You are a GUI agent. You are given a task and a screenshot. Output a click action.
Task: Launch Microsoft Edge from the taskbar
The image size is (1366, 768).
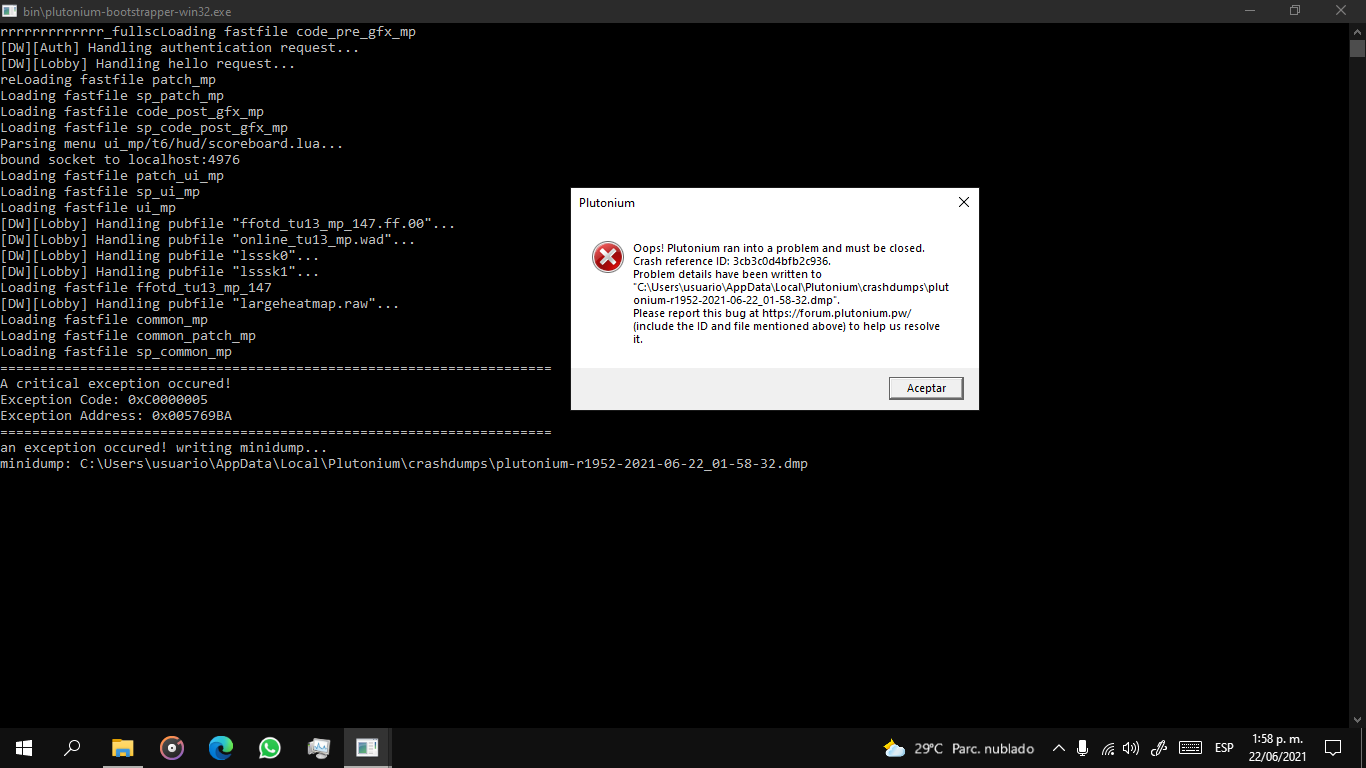point(220,748)
